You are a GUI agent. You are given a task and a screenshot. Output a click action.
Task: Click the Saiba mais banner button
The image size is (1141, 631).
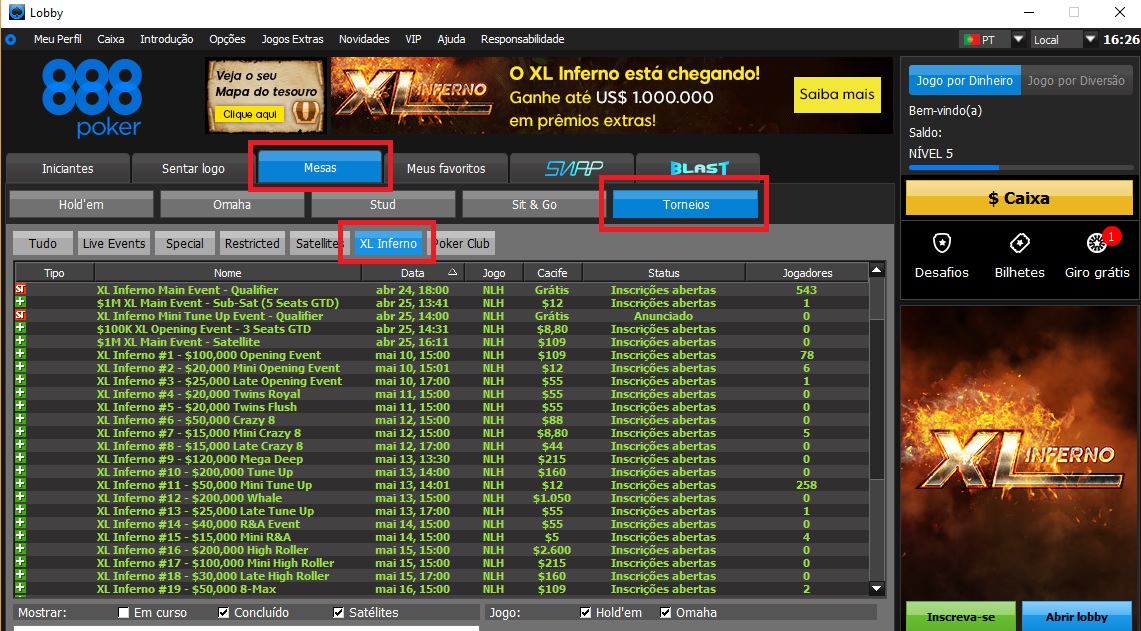tap(837, 95)
